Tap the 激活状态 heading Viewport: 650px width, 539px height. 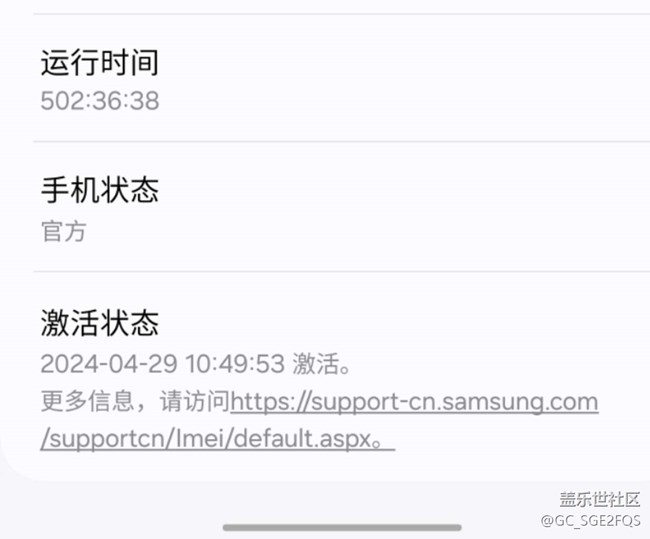(x=99, y=323)
